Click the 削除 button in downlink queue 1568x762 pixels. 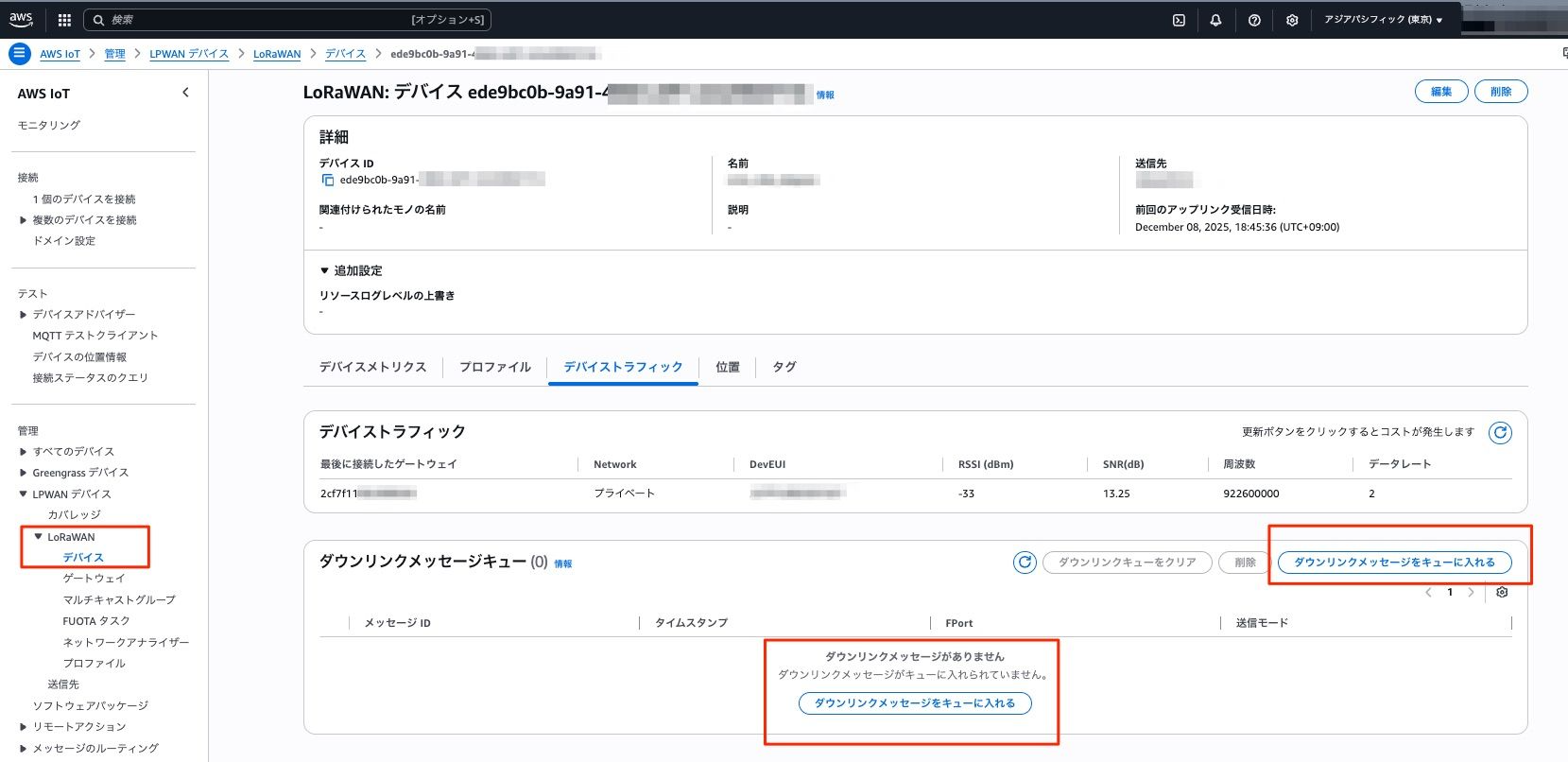(1245, 563)
